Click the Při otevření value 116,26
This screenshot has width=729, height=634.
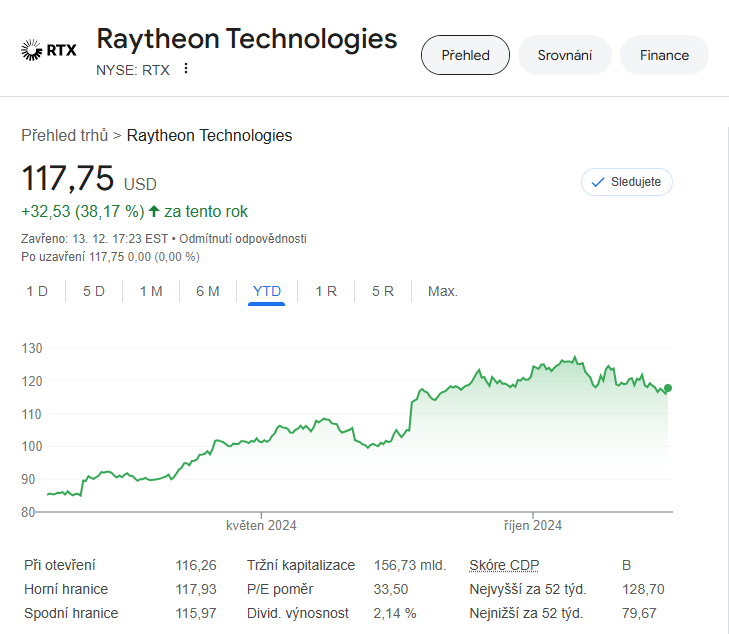(196, 565)
